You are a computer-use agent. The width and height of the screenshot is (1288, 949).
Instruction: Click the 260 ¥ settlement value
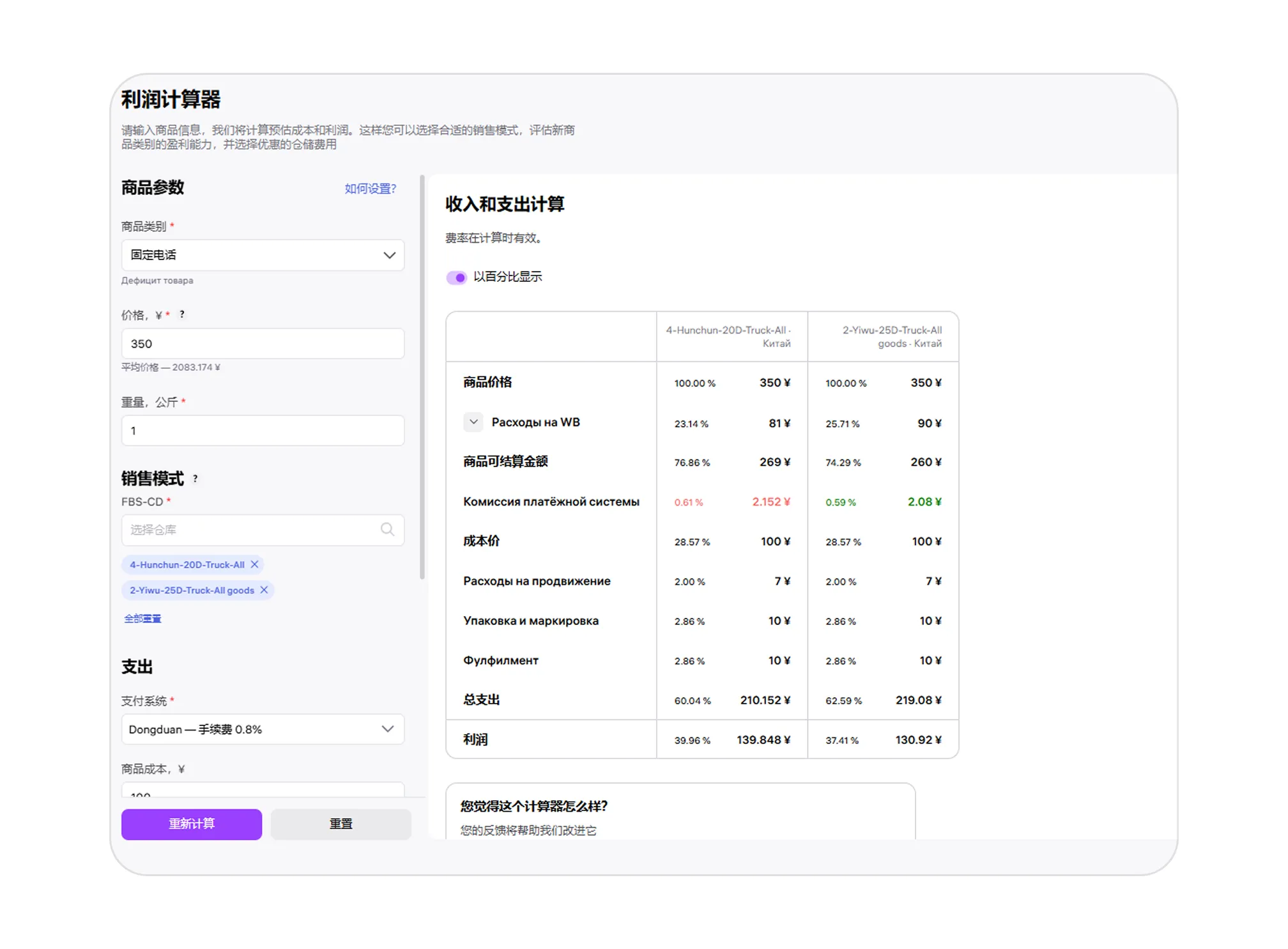click(926, 462)
